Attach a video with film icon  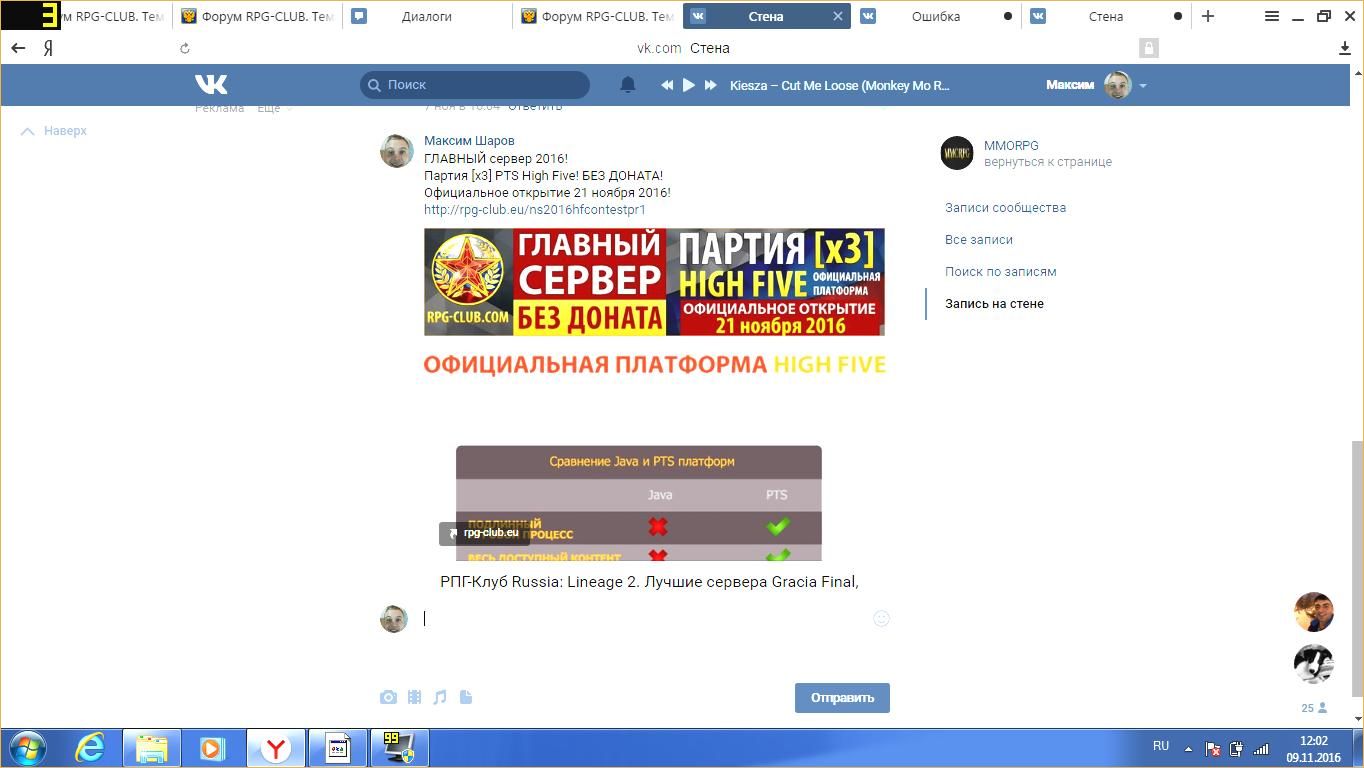pos(414,698)
